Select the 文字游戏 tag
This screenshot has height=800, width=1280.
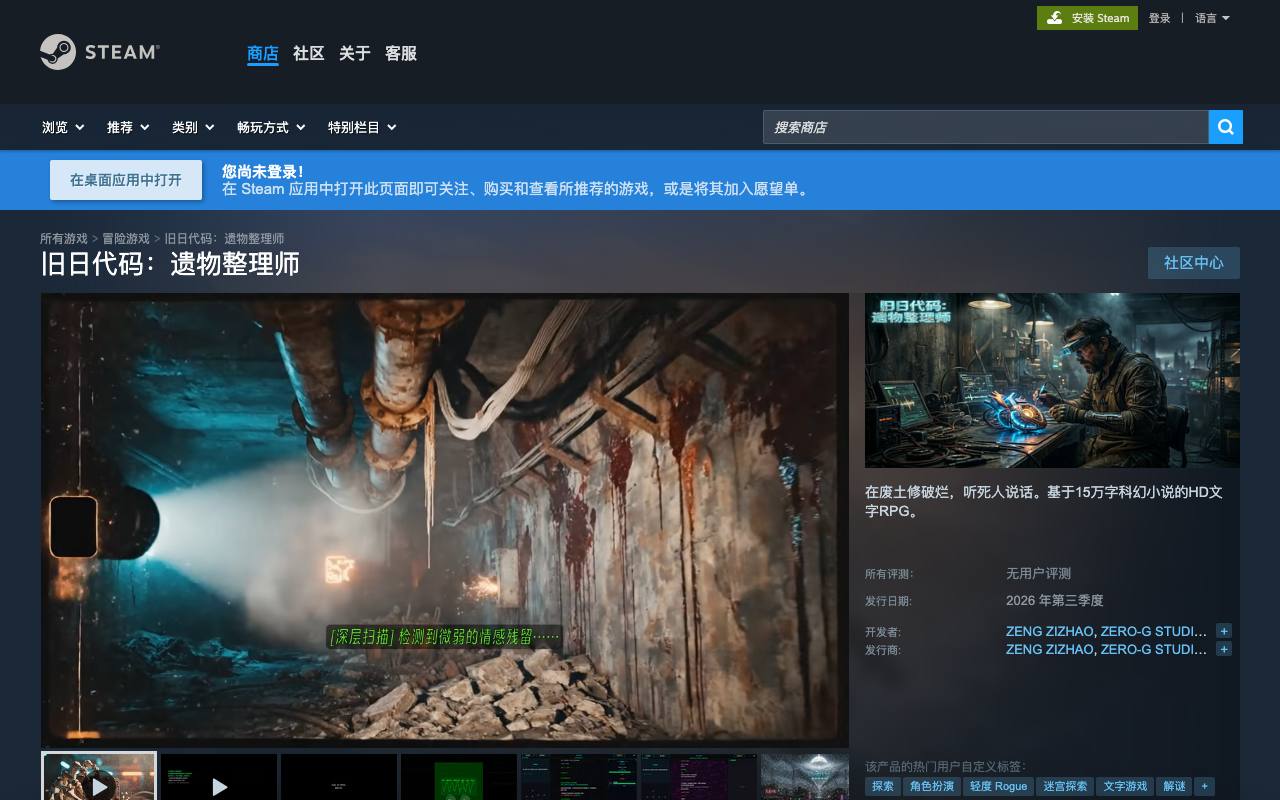coord(1125,786)
